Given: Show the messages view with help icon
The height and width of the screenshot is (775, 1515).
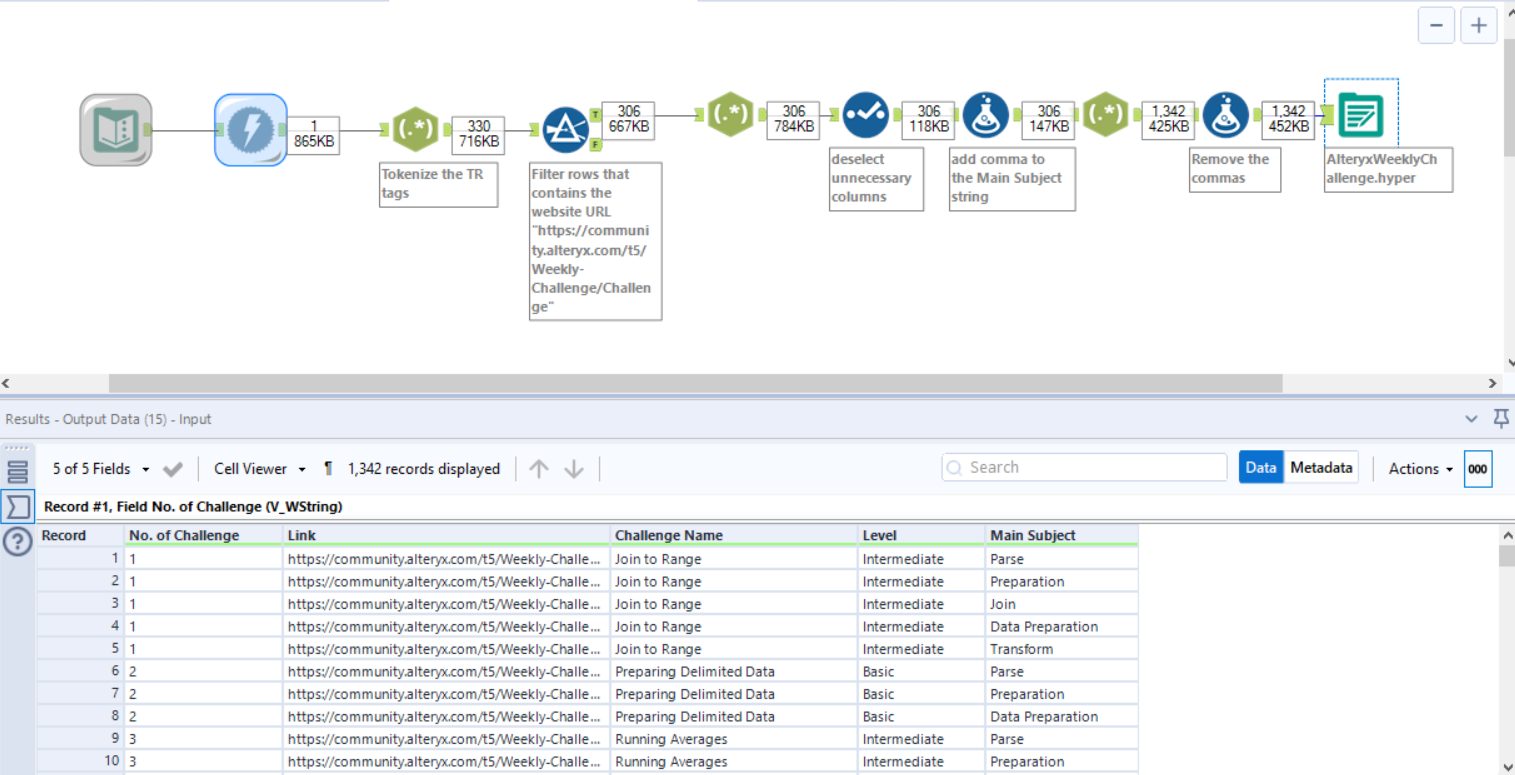Looking at the screenshot, I should [x=18, y=542].
